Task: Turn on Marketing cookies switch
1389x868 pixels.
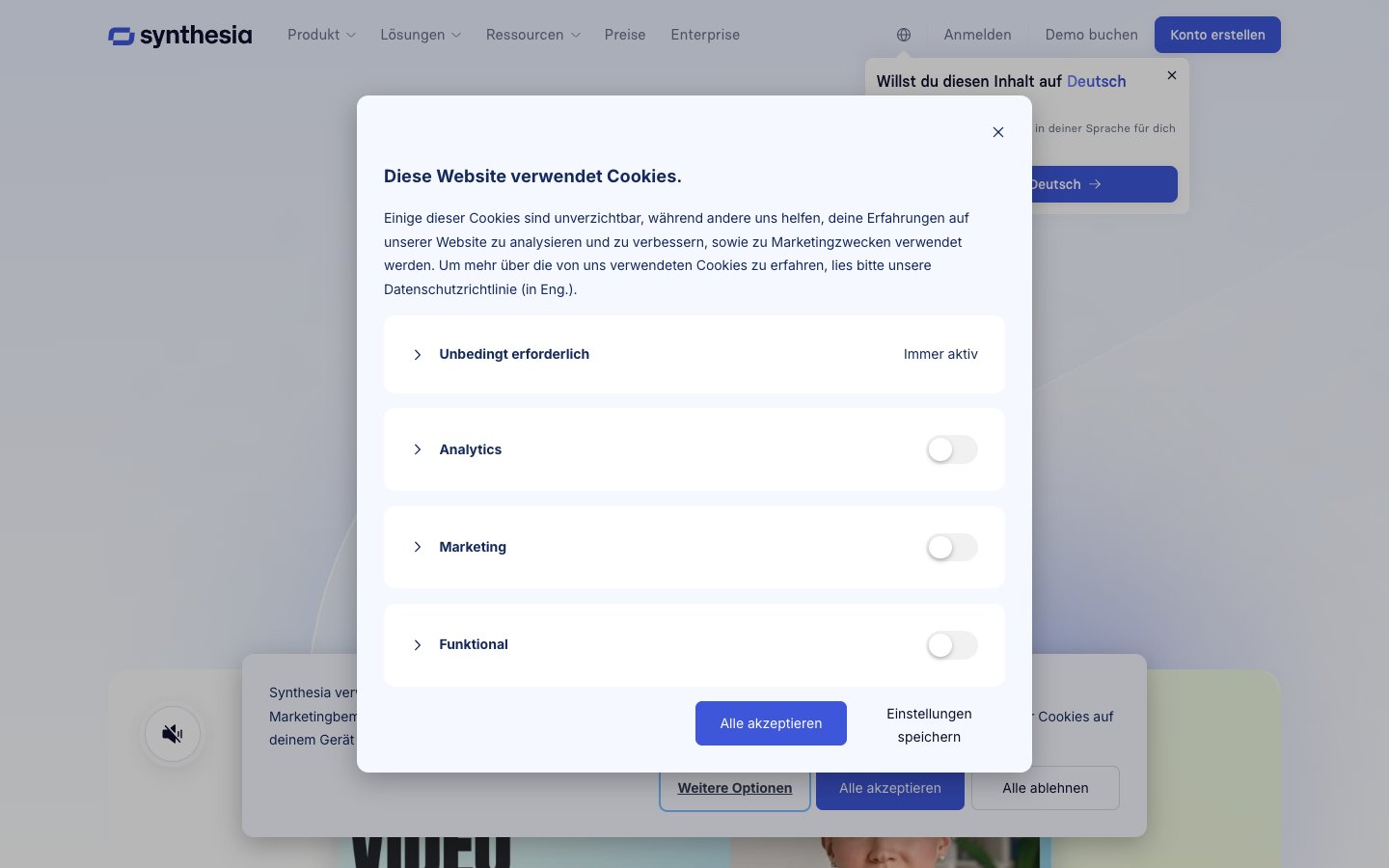Action: coord(951,547)
